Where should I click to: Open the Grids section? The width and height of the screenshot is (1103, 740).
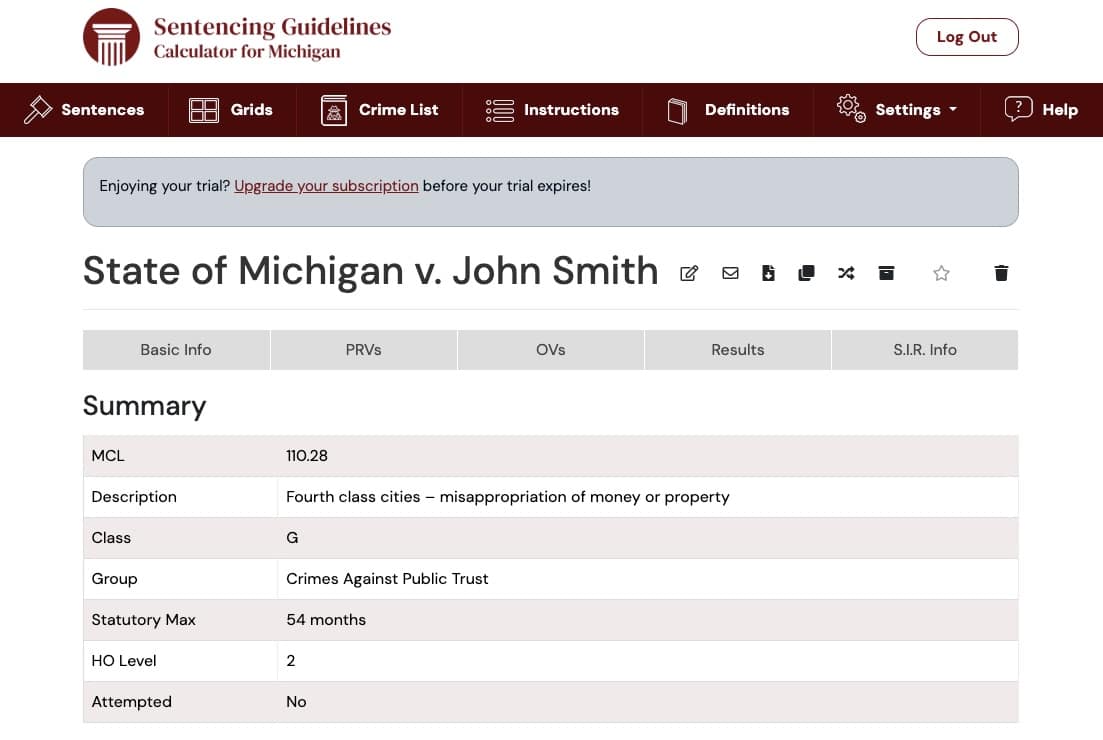[232, 110]
